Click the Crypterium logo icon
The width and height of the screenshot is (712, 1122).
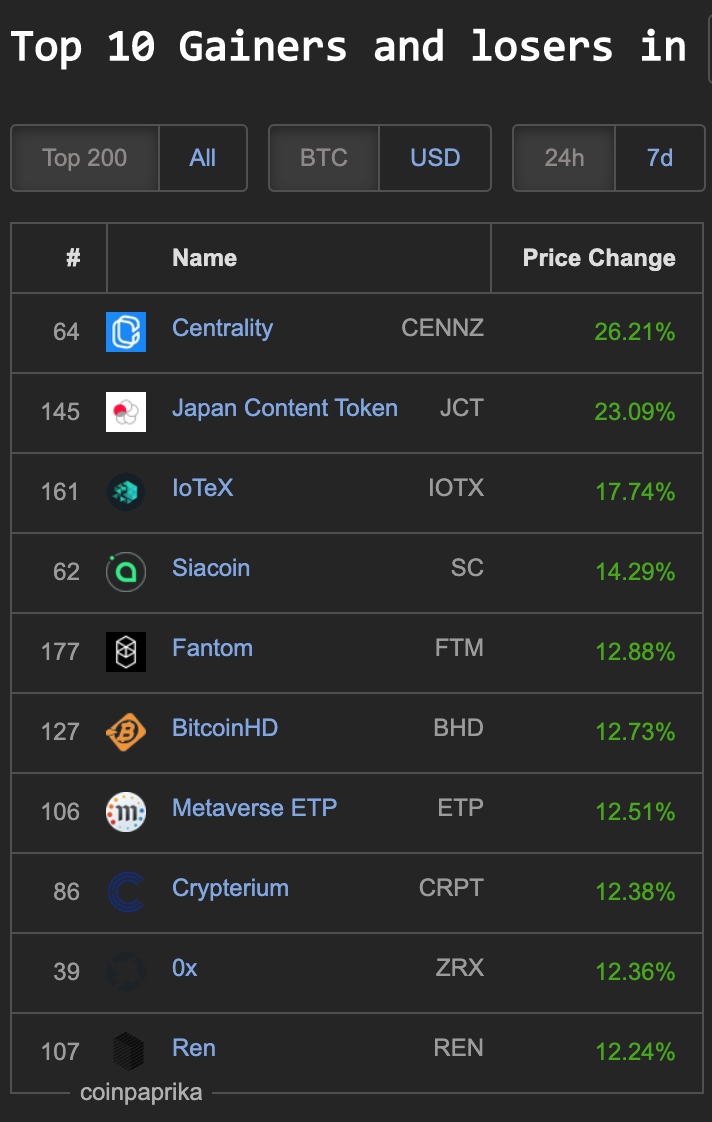[x=126, y=892]
